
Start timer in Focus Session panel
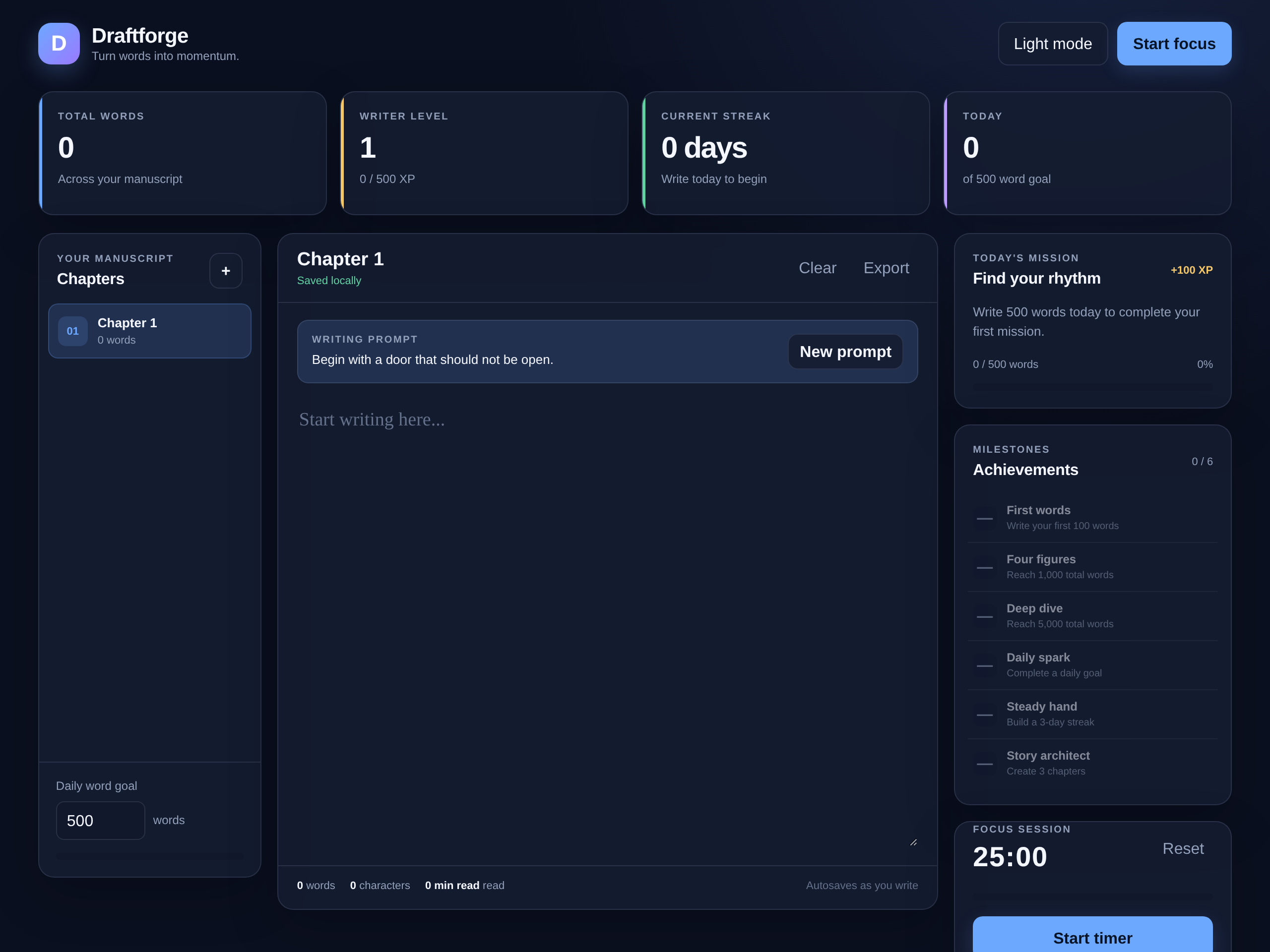pos(1092,938)
